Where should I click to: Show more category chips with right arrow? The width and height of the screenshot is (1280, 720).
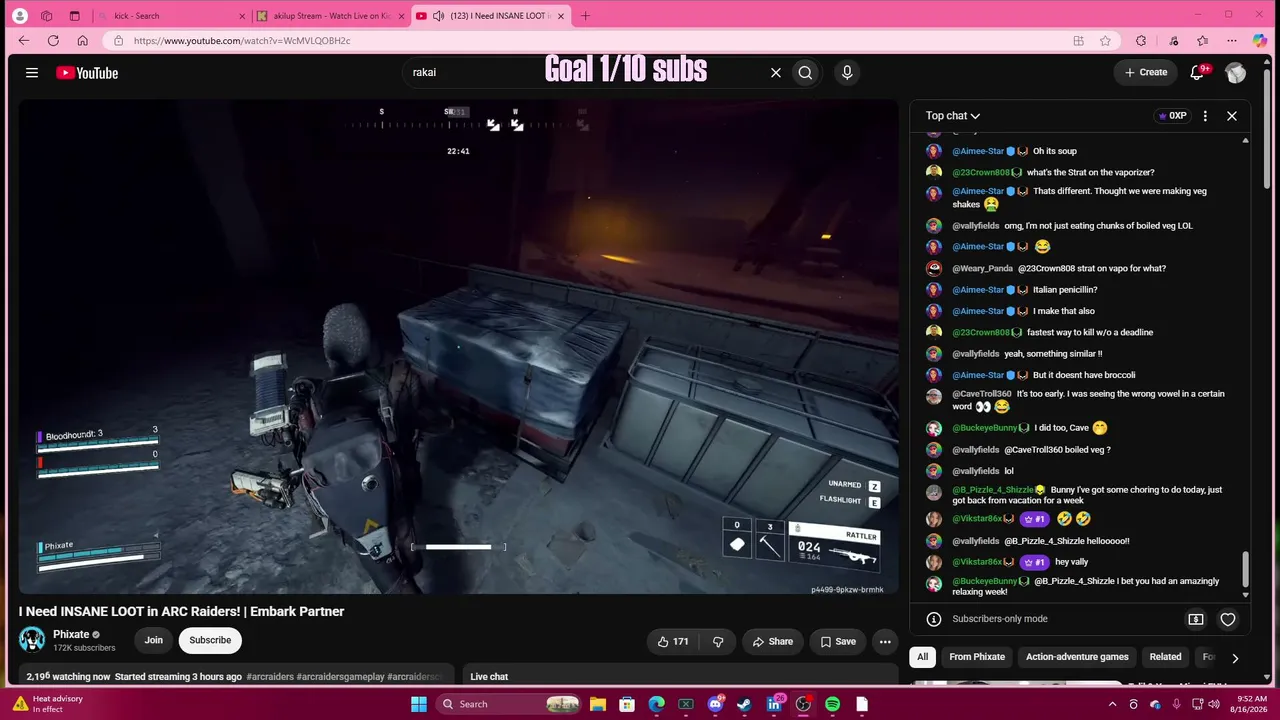point(1235,657)
